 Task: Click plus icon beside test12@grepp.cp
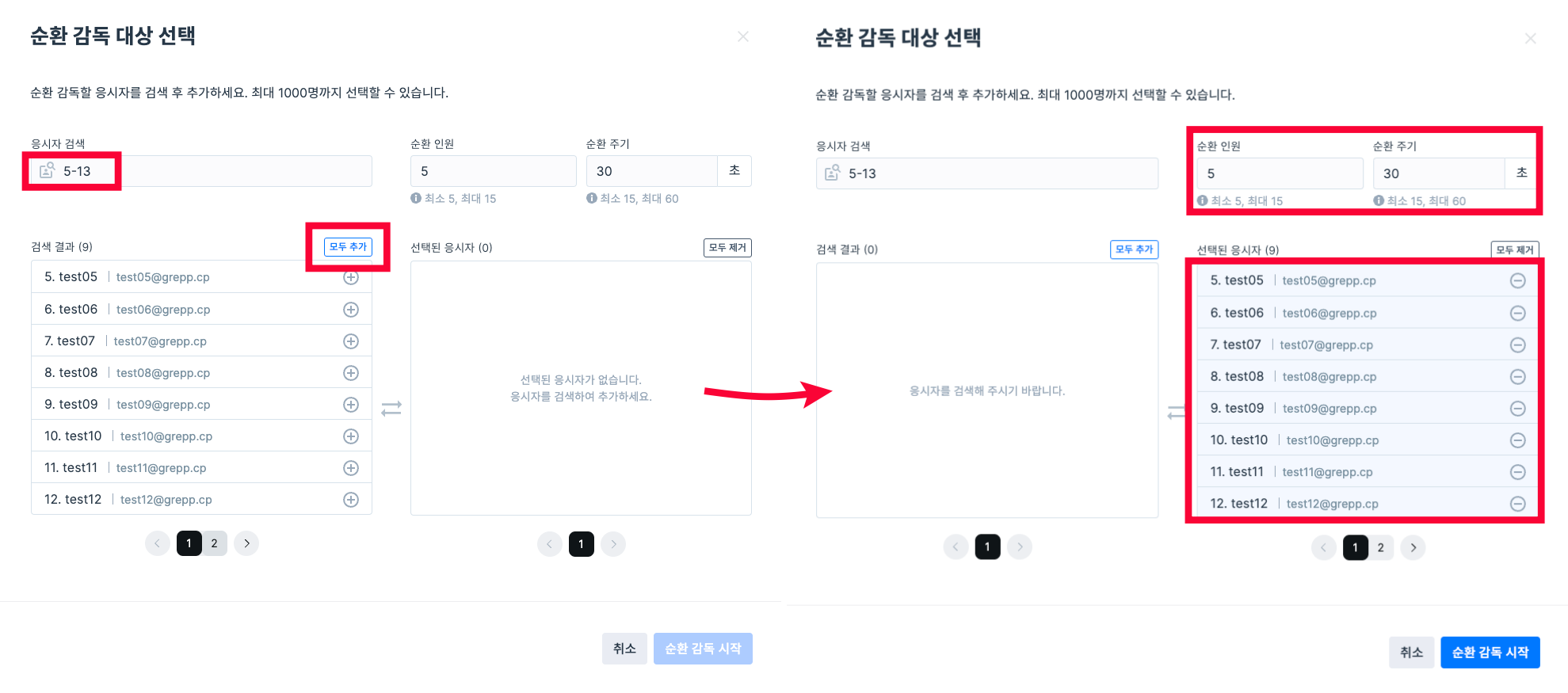point(351,500)
